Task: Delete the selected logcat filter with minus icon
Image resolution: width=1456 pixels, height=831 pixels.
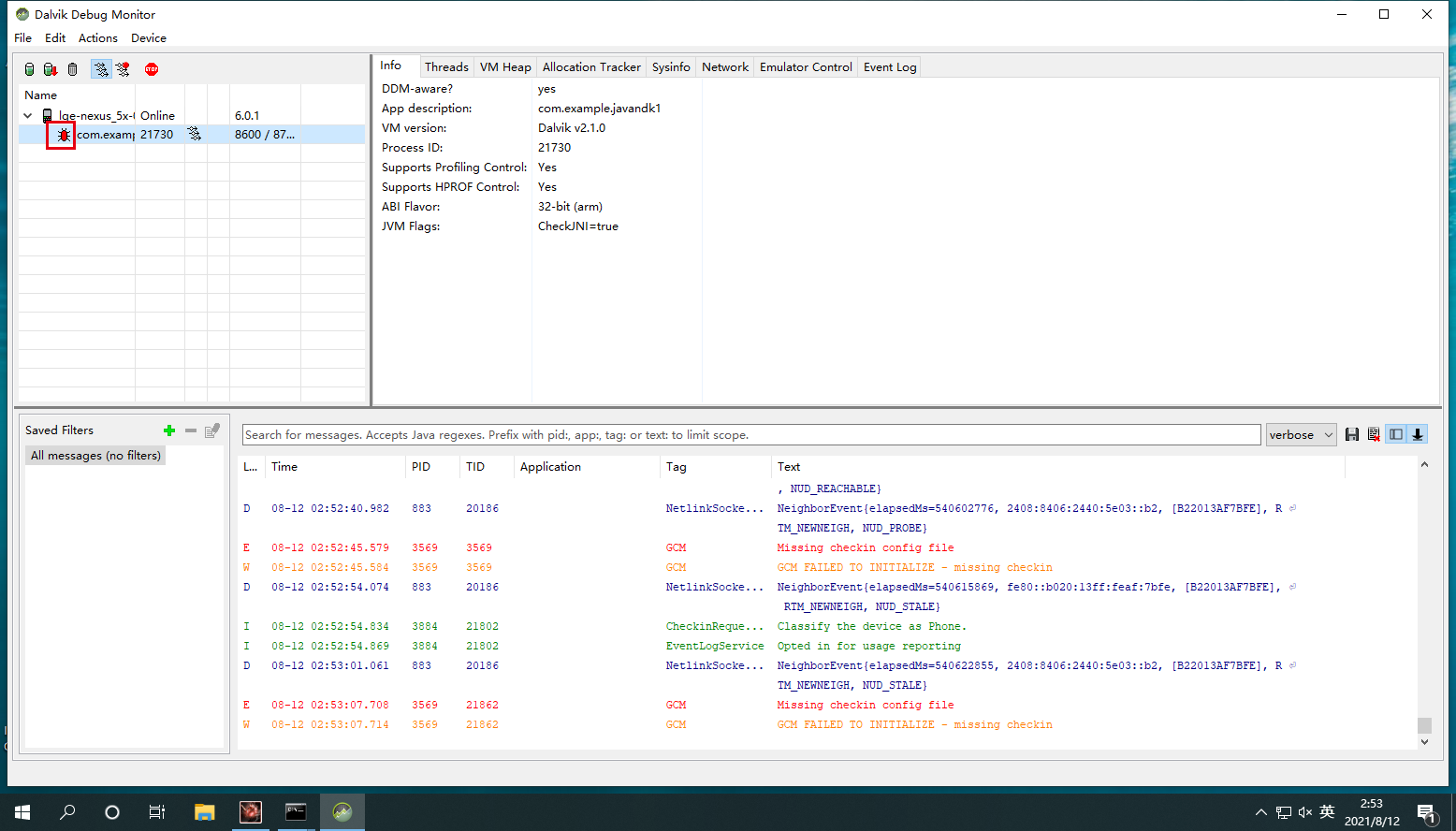Action: pos(191,430)
